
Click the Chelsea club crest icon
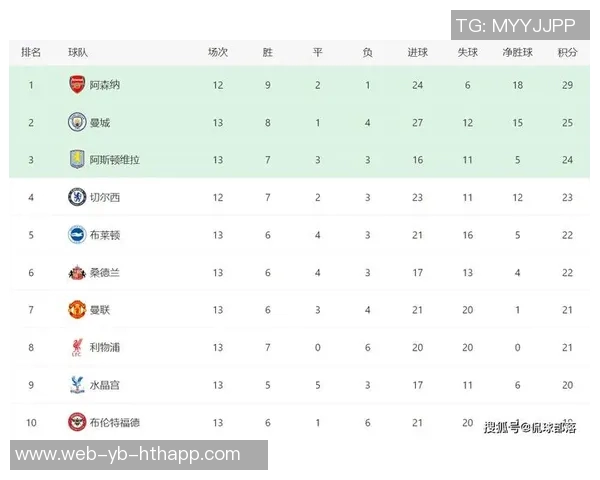click(x=77, y=197)
